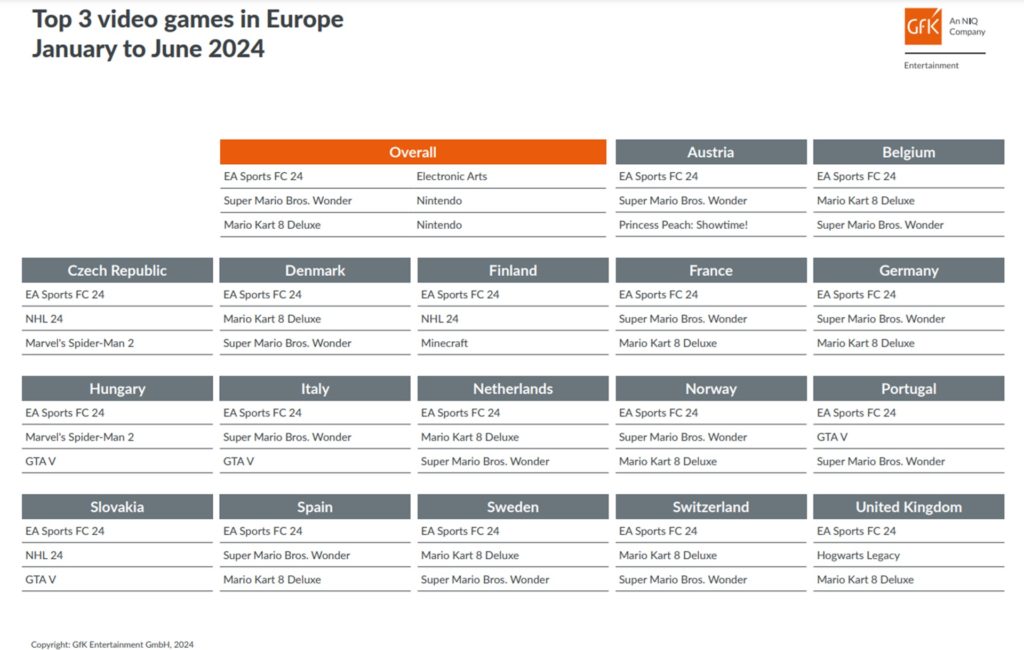Image resolution: width=1024 pixels, height=650 pixels.
Task: Click the Czech Republic header
Action: point(117,270)
